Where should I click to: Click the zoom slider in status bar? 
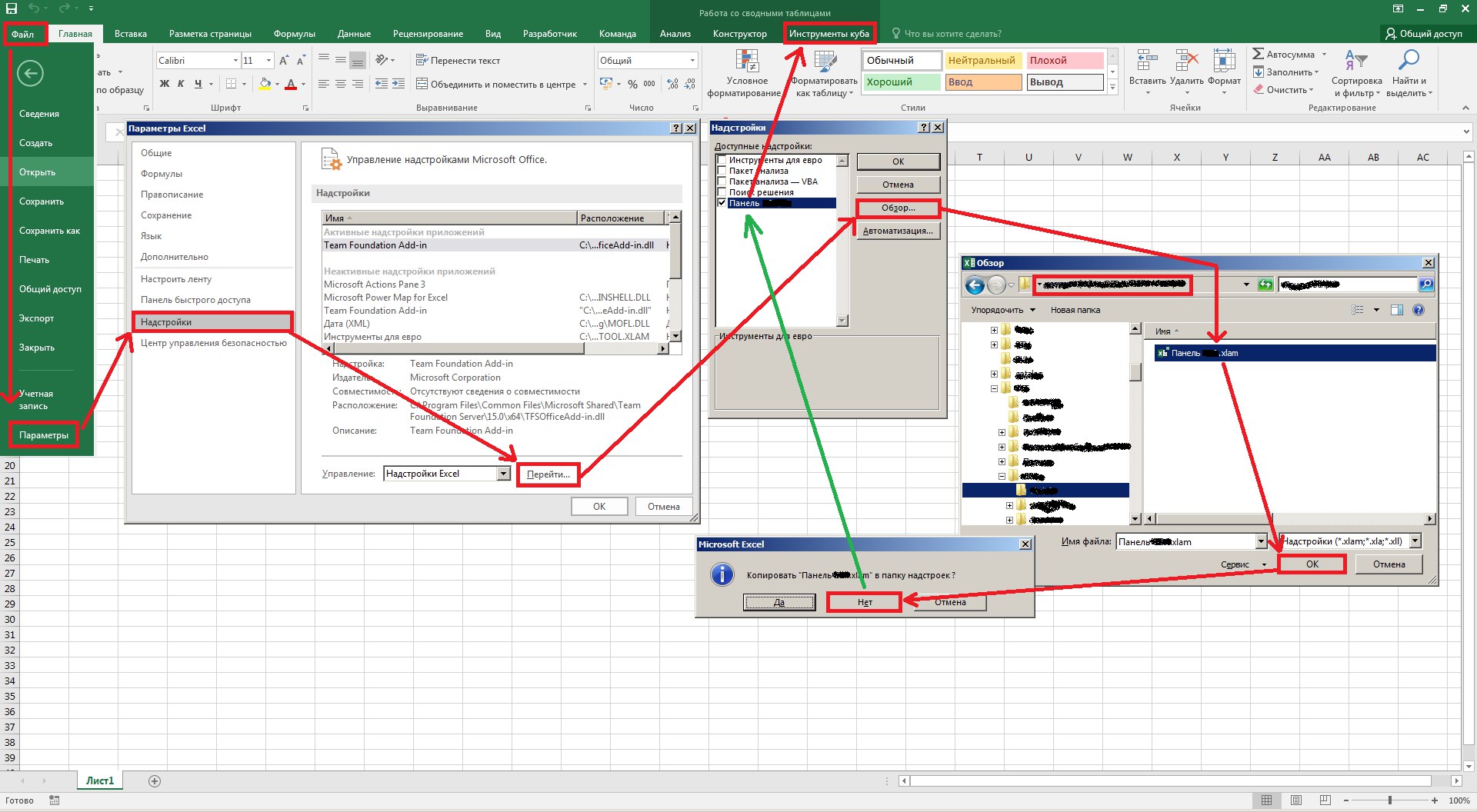(1389, 800)
